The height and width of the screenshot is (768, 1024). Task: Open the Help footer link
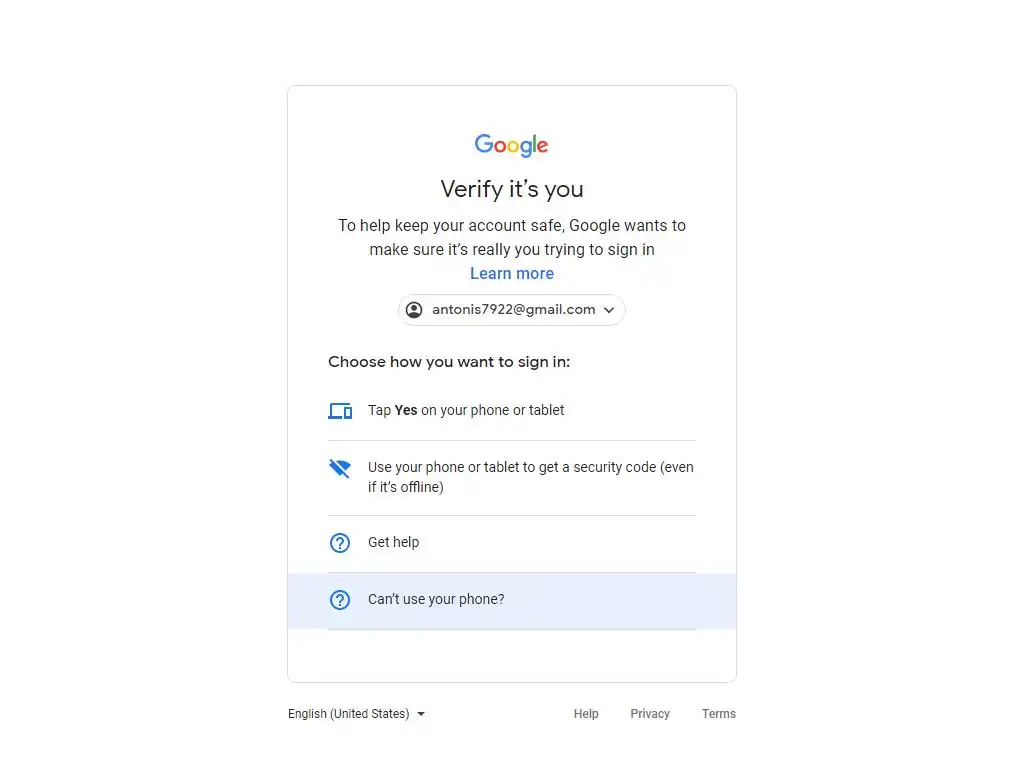(586, 714)
